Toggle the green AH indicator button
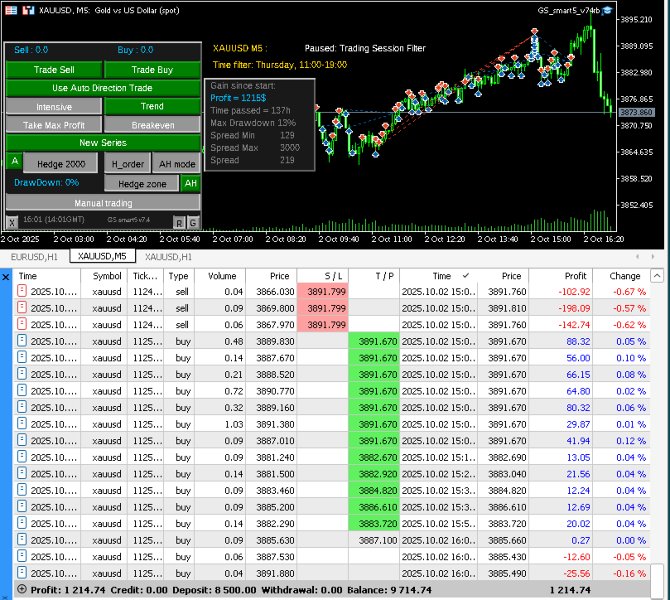 (x=190, y=184)
